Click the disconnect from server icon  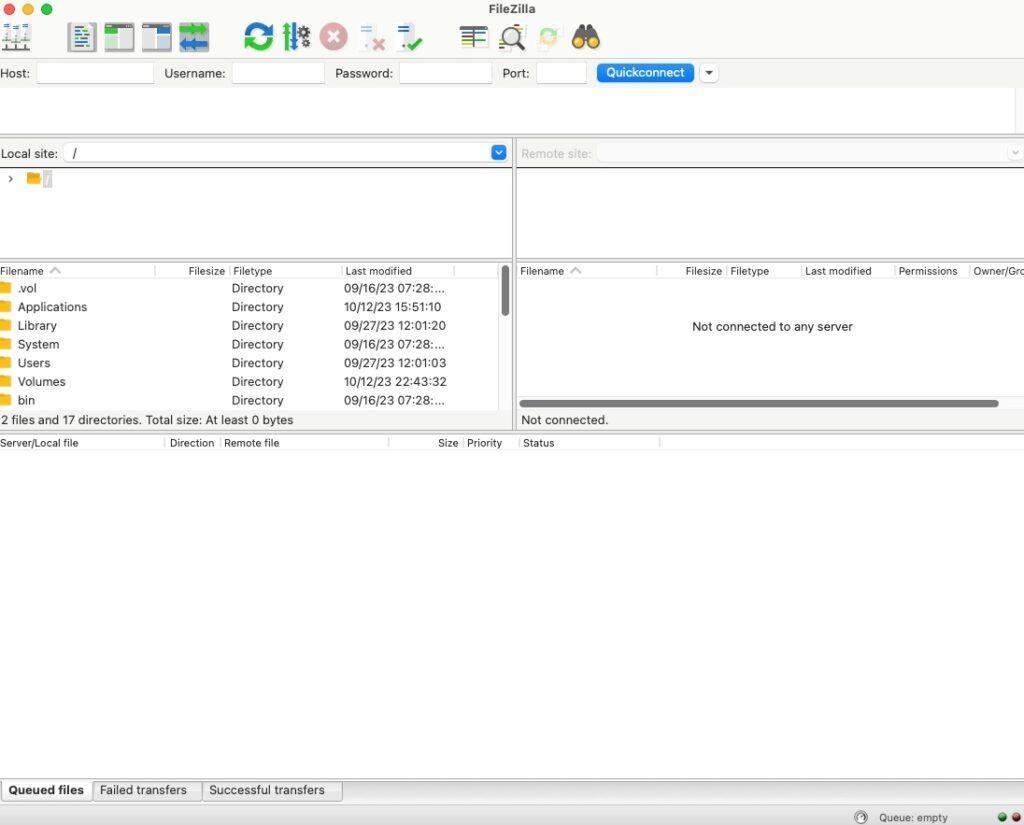pyautogui.click(x=372, y=37)
